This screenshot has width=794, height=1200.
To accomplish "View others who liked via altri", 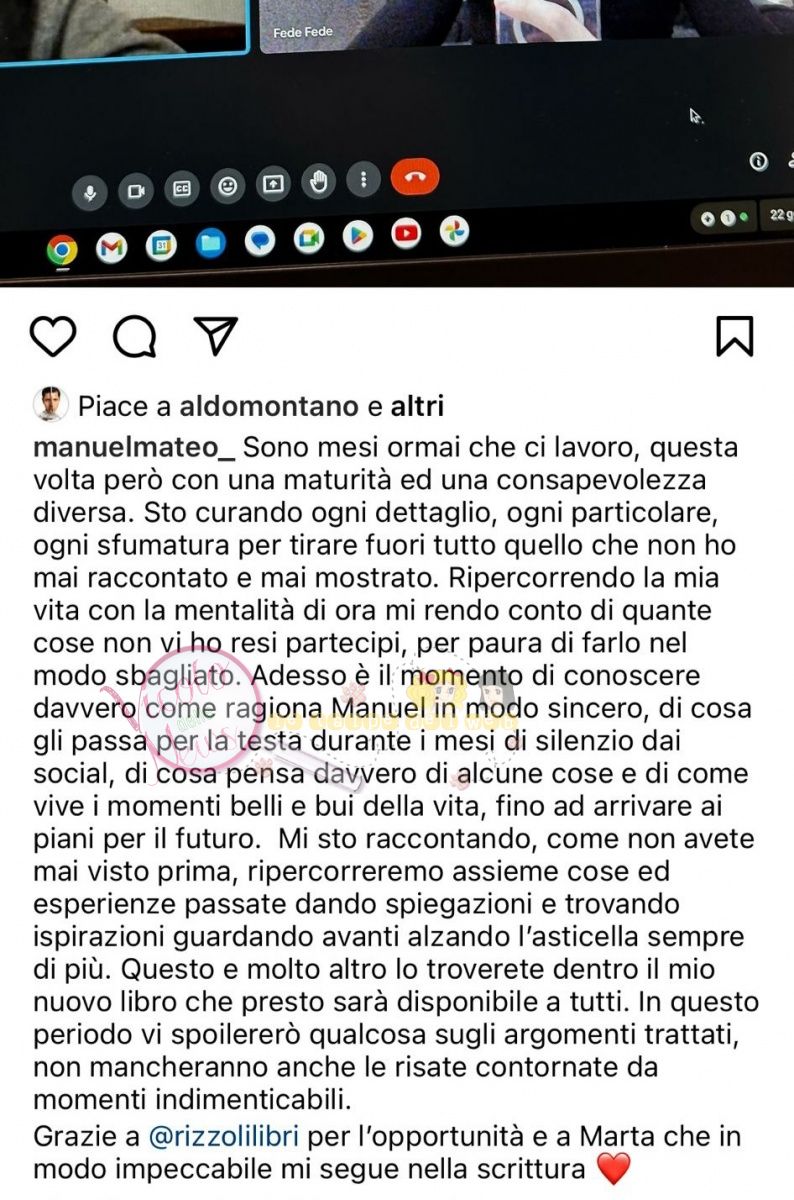I will coord(417,406).
